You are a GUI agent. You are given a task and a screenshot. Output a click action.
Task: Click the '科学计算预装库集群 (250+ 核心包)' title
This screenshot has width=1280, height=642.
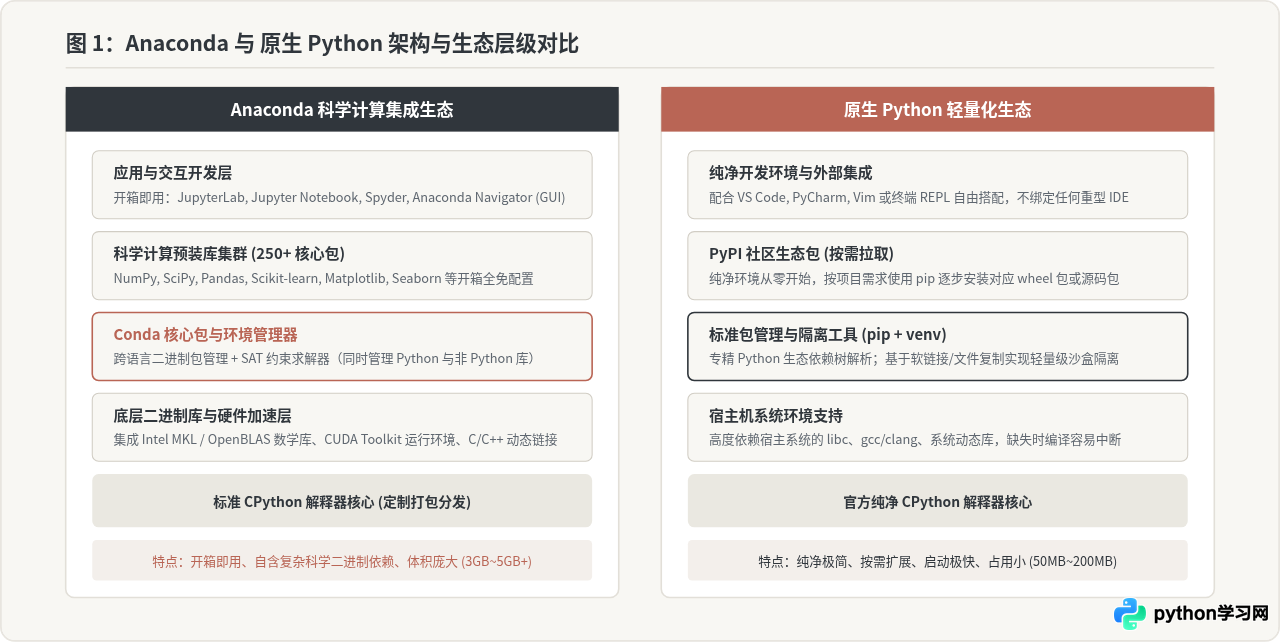[230, 254]
